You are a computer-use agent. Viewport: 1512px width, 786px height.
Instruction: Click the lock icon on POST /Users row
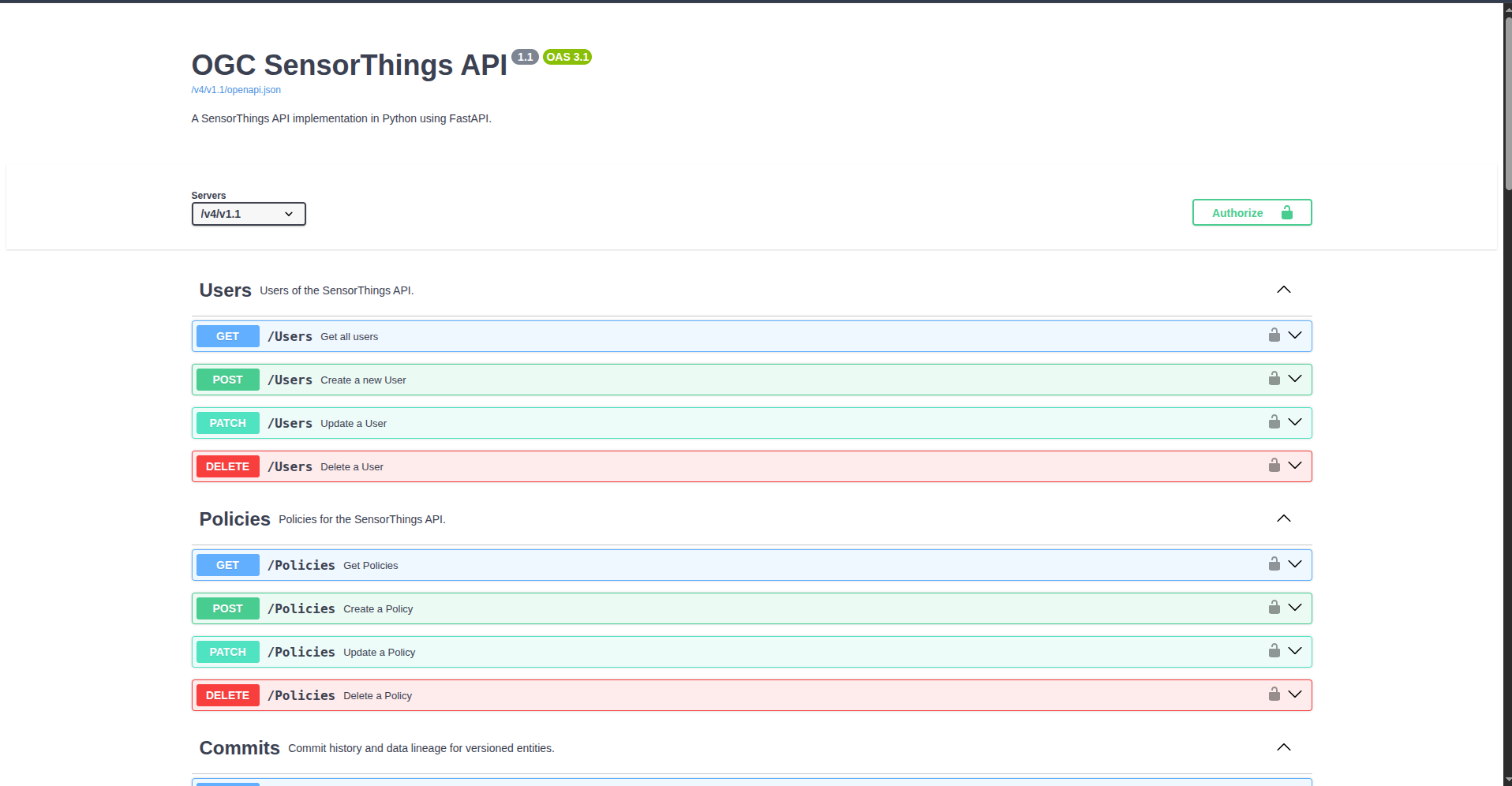pos(1274,379)
